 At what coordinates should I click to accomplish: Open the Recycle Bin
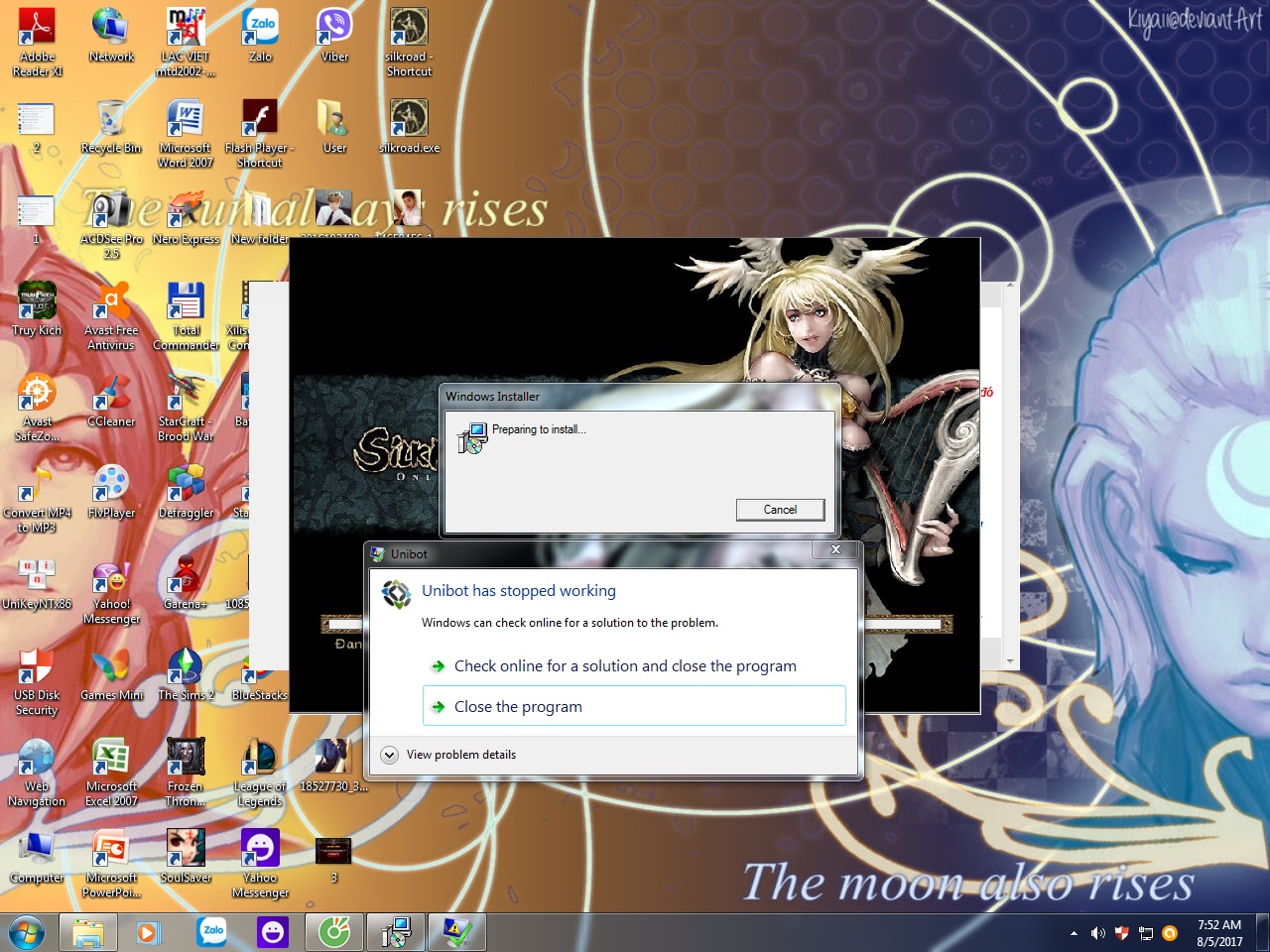pos(111,126)
